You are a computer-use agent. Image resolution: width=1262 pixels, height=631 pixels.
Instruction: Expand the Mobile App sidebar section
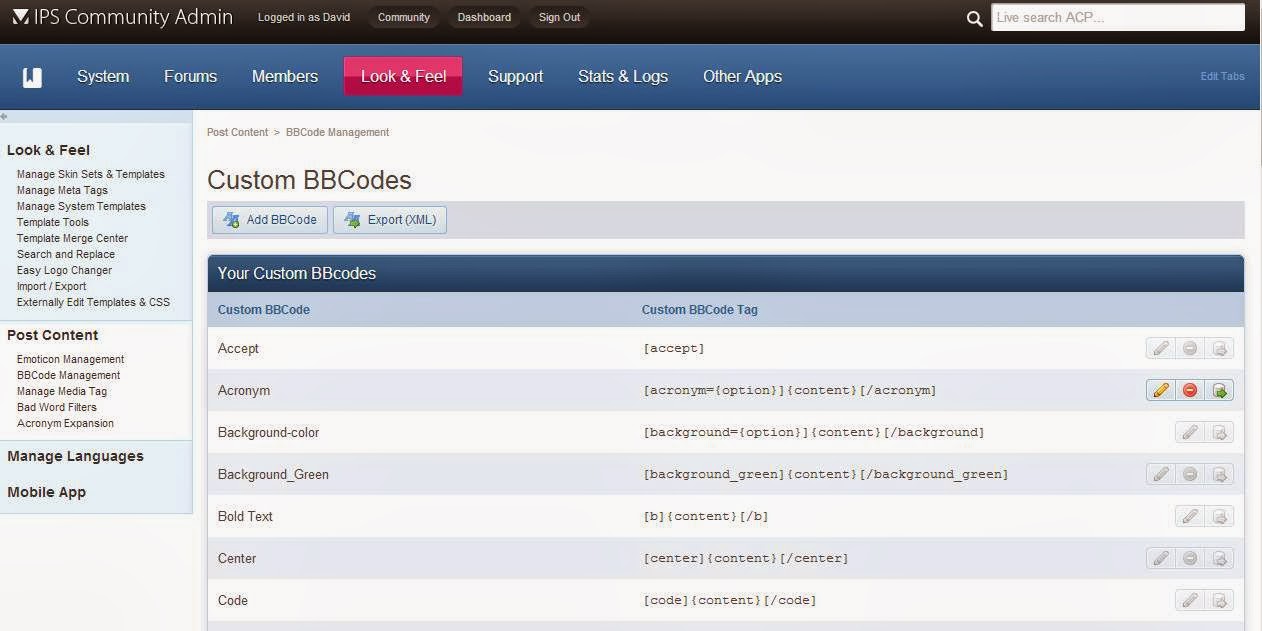coord(46,492)
